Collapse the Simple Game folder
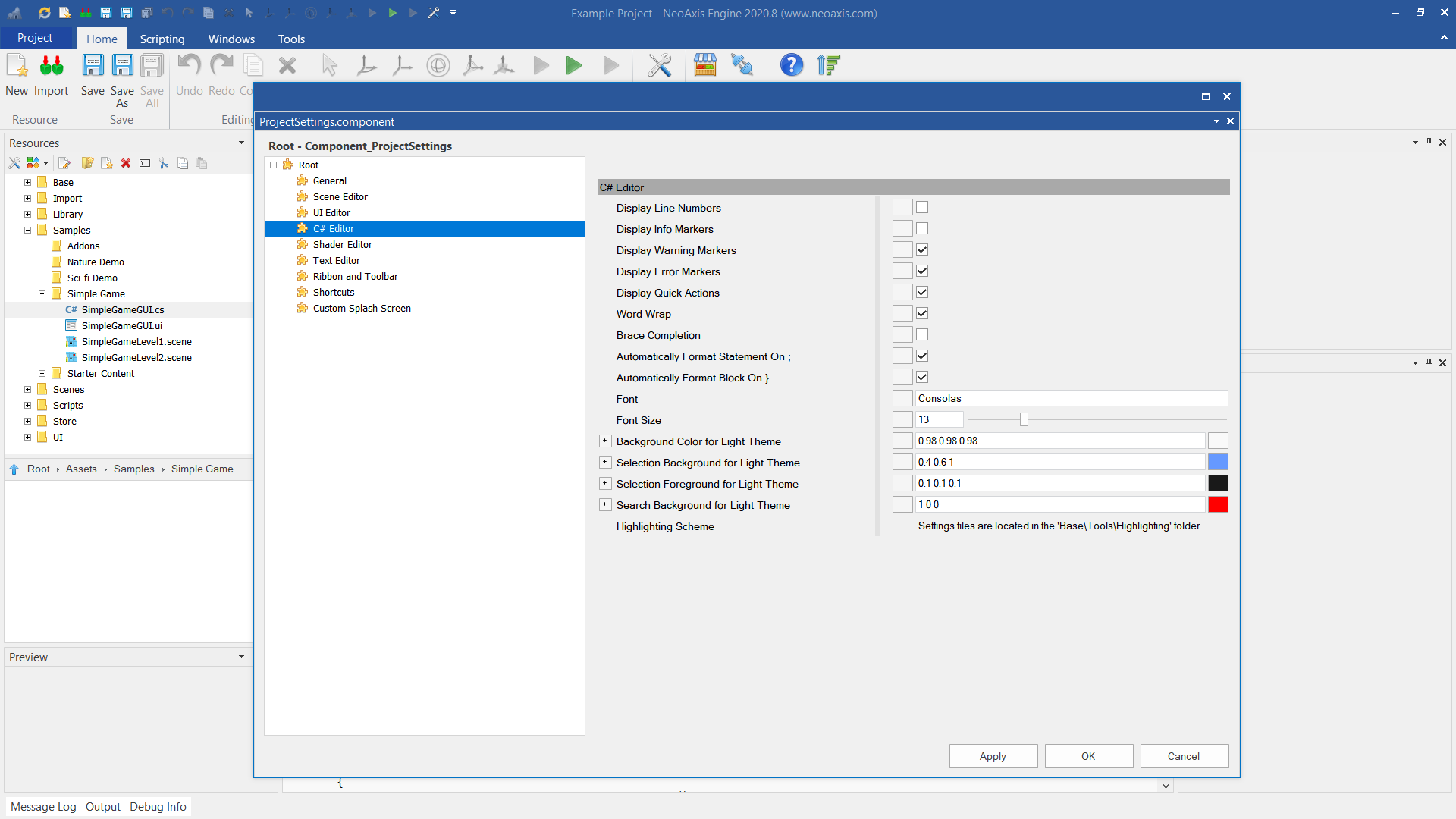Image resolution: width=1456 pixels, height=819 pixels. pos(42,293)
